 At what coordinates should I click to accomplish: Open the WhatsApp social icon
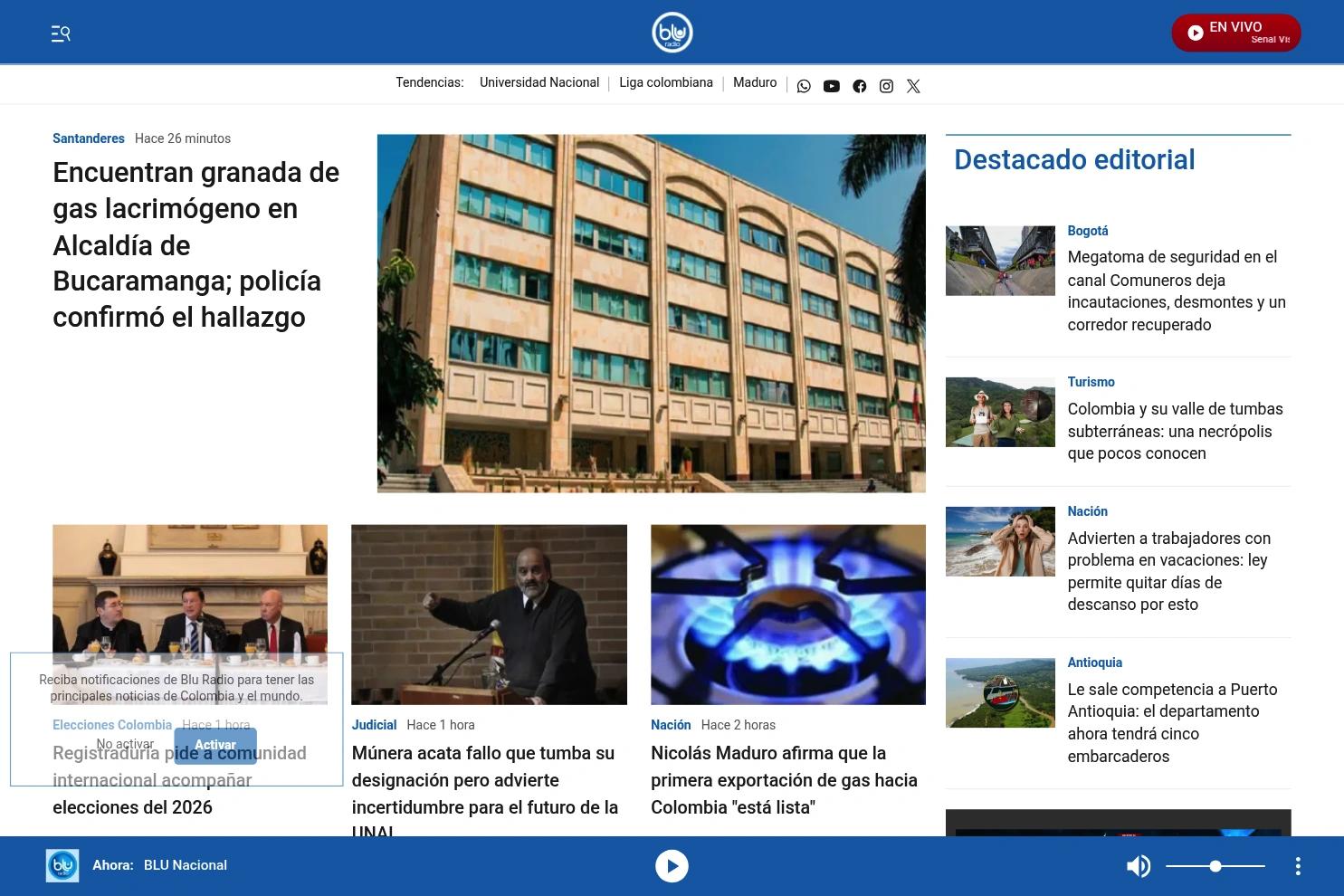(x=804, y=86)
